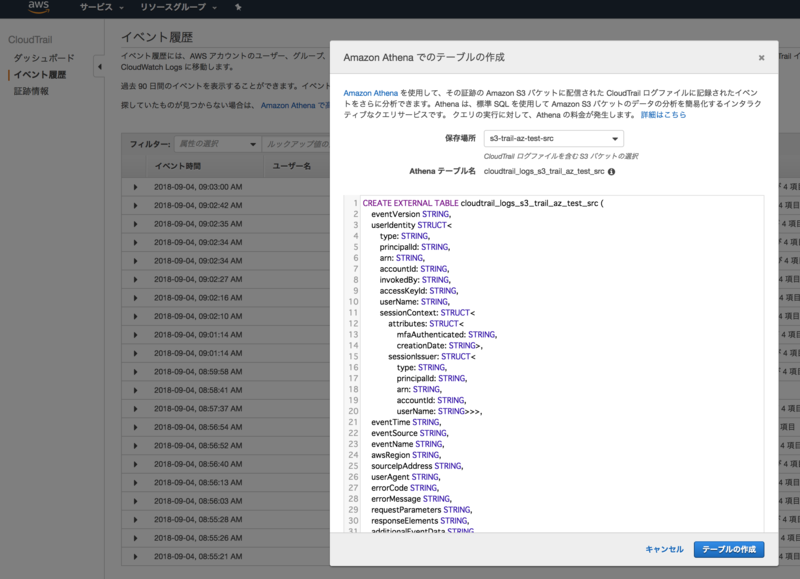The width and height of the screenshot is (800, 579).
Task: Click the Amazon Athena link on the background page
Action: coord(295,106)
